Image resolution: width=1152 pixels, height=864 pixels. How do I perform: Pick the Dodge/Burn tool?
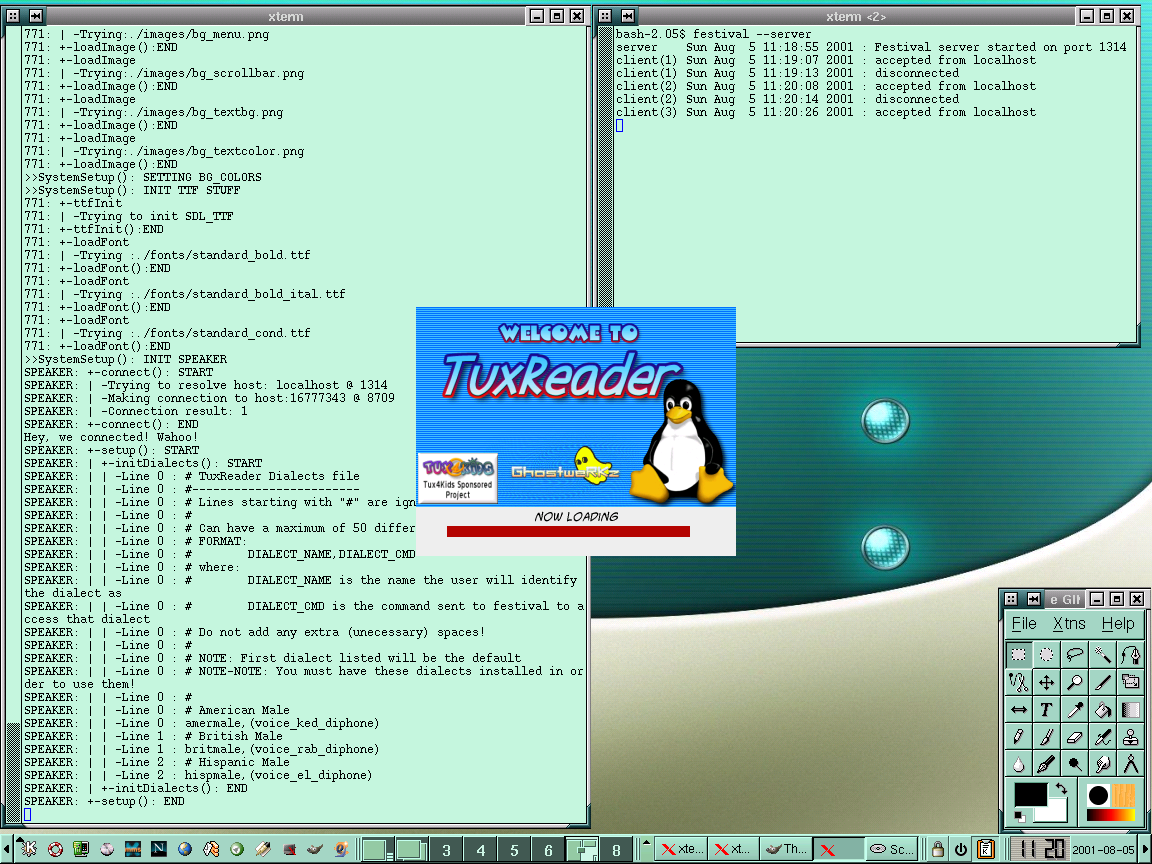[x=1074, y=764]
